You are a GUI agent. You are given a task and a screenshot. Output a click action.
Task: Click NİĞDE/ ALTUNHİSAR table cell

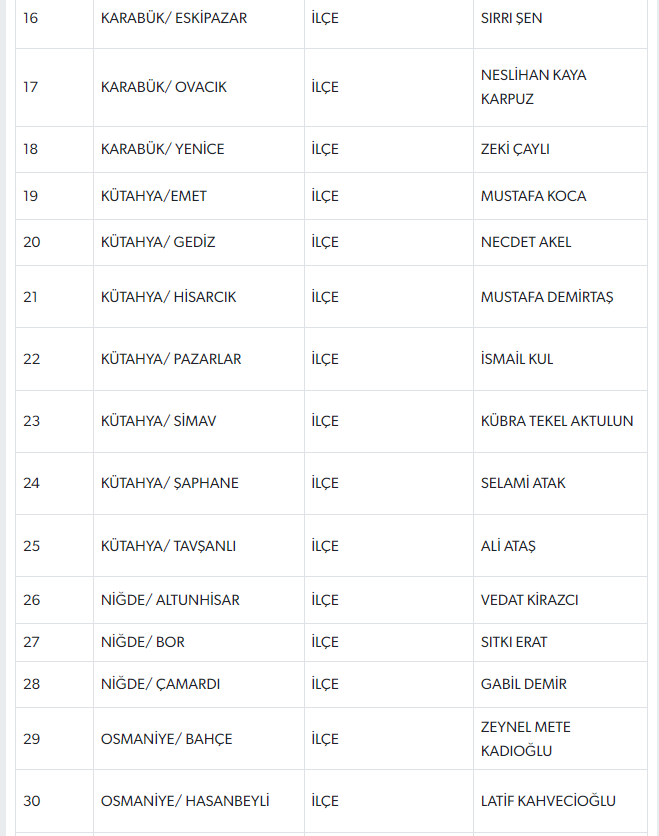tap(198, 600)
